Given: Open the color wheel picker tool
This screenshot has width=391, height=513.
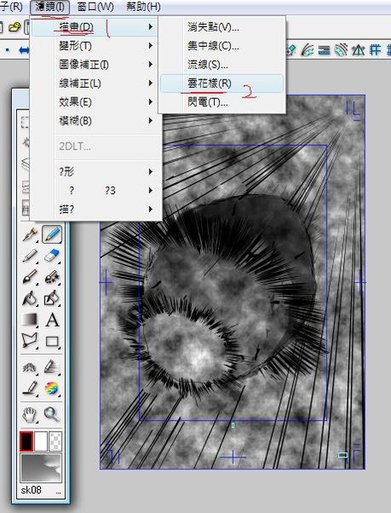Looking at the screenshot, I should [x=52, y=388].
